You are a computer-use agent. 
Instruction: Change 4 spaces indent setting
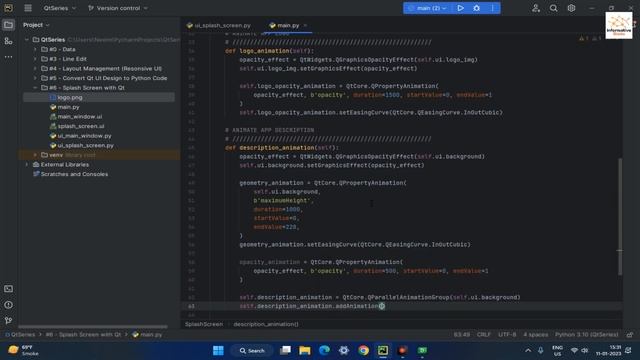[536, 335]
